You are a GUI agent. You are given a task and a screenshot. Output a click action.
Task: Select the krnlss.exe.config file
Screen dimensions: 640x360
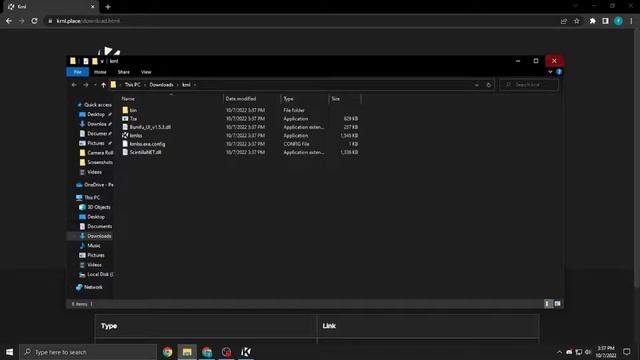coord(147,144)
